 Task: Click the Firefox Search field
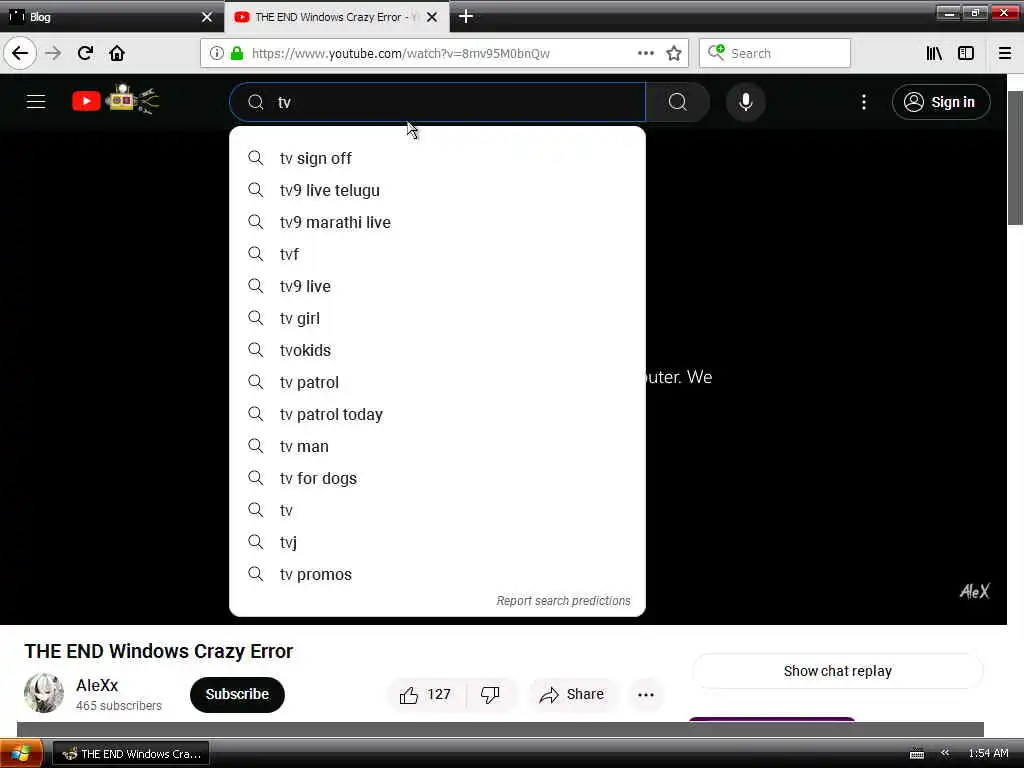tap(775, 53)
